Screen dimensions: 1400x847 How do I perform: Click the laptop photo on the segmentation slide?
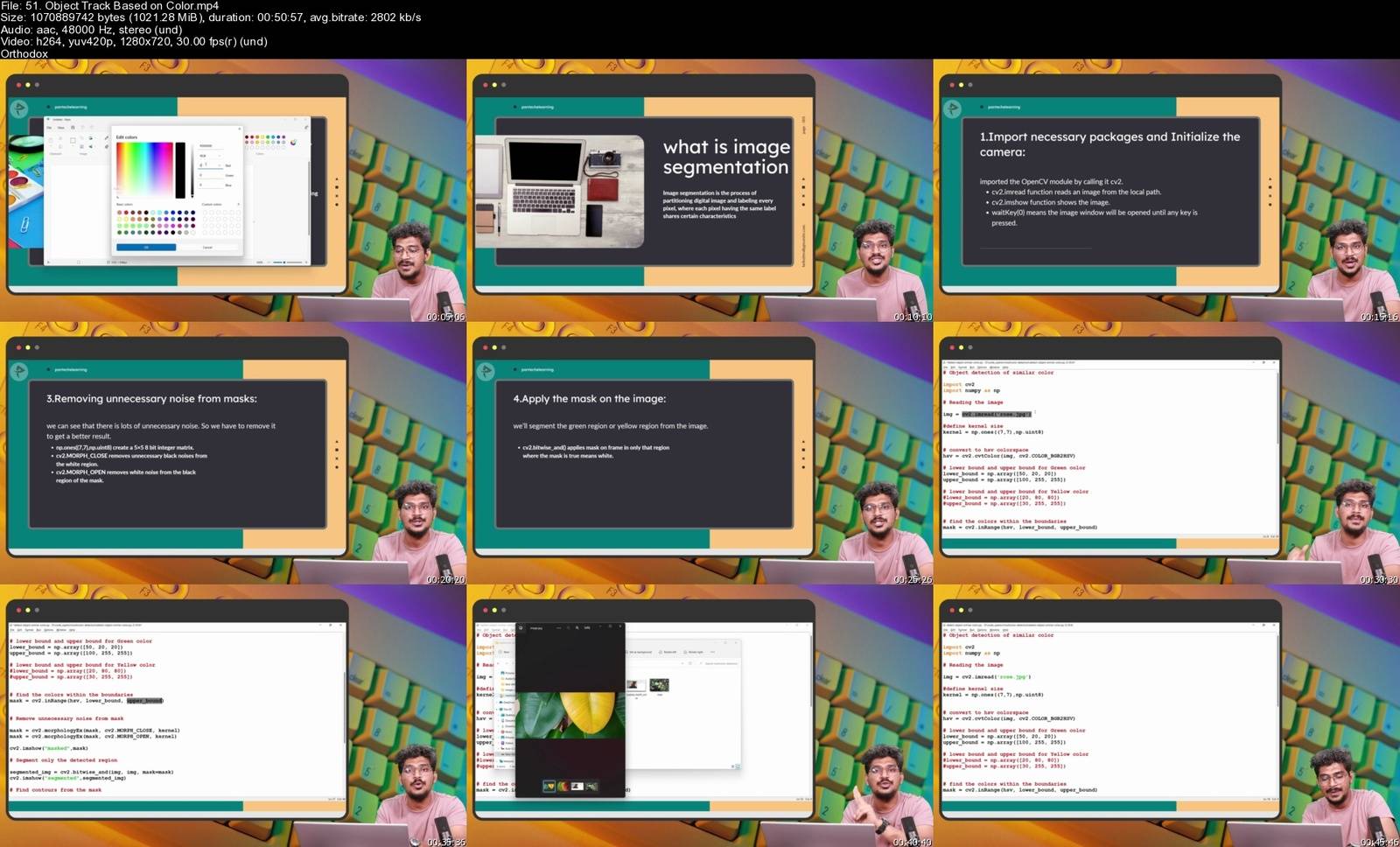pyautogui.click(x=561, y=192)
